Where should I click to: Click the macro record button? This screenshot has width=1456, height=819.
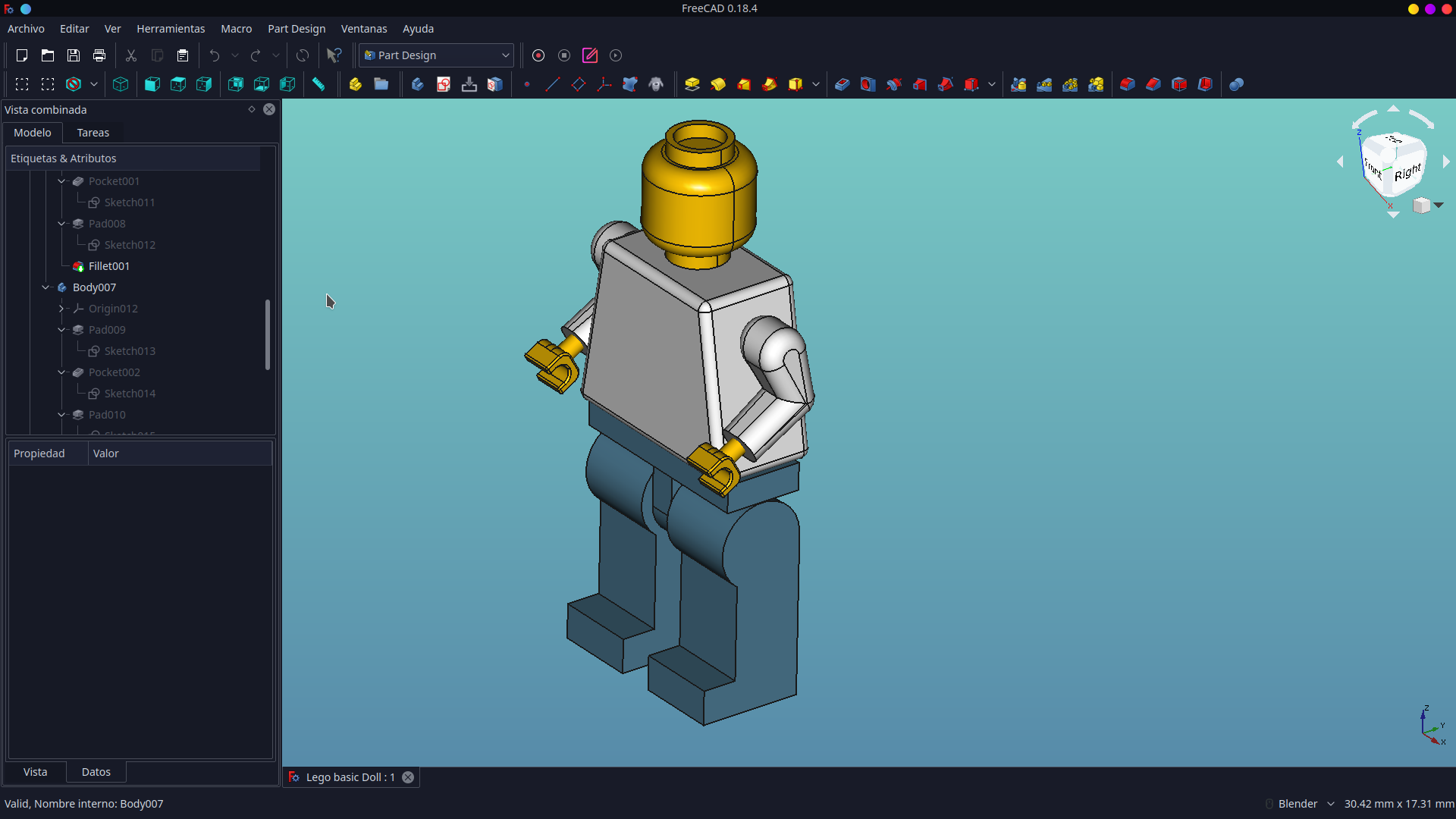(x=538, y=55)
